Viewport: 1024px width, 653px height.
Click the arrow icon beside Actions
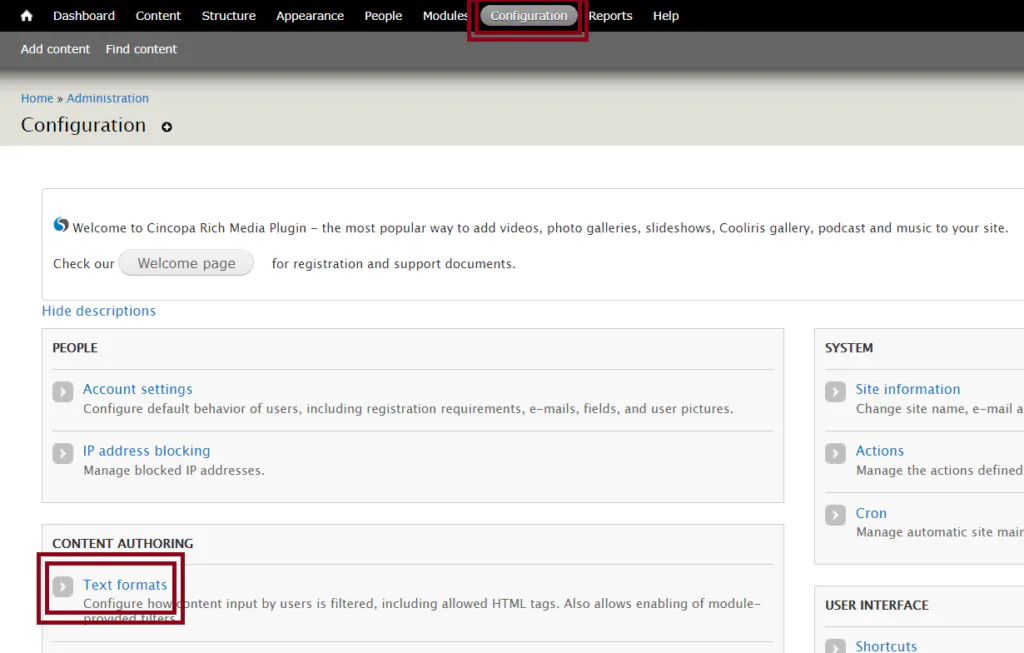(835, 453)
